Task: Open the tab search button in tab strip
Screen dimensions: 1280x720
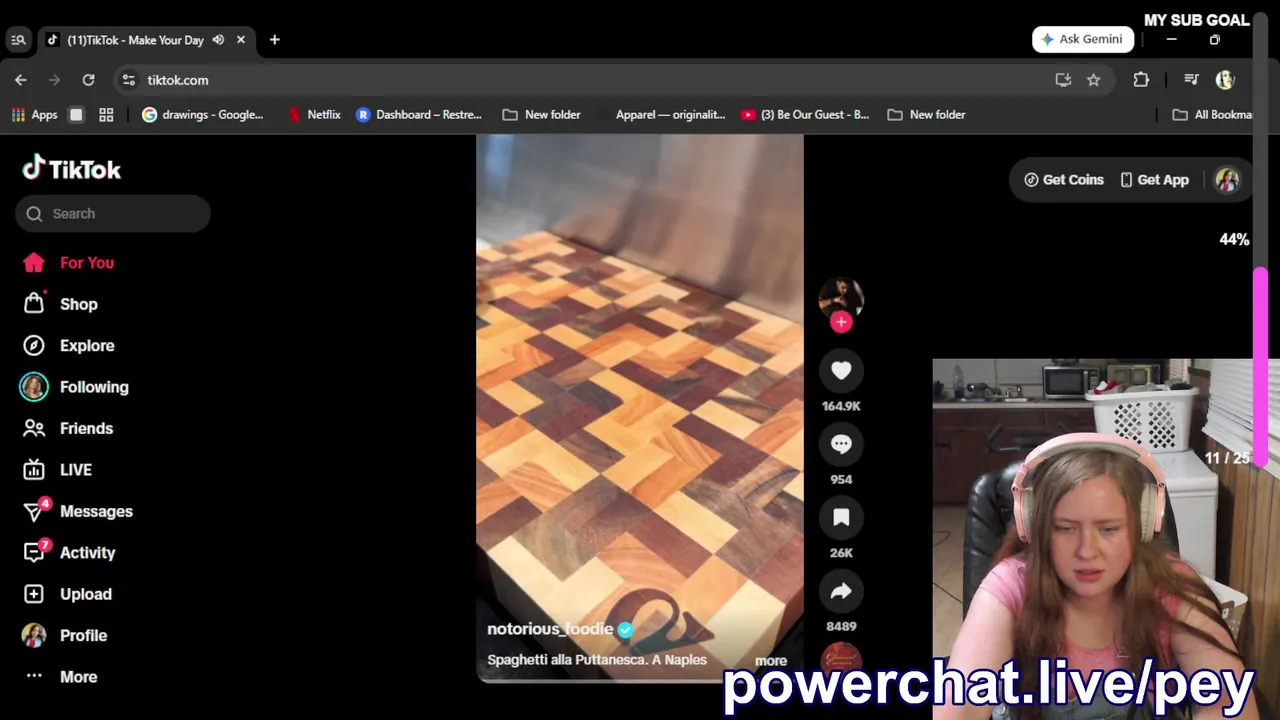Action: [x=18, y=40]
